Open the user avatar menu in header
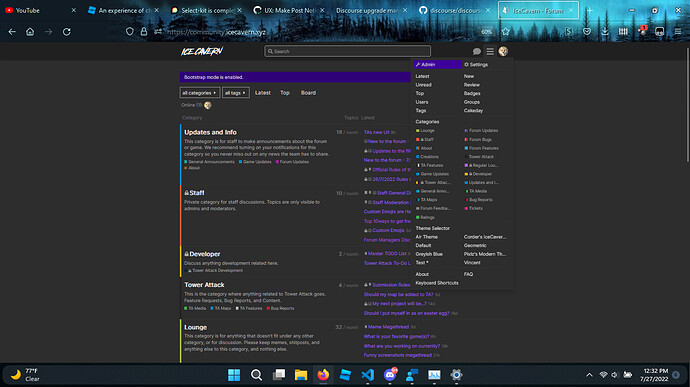 tap(503, 52)
